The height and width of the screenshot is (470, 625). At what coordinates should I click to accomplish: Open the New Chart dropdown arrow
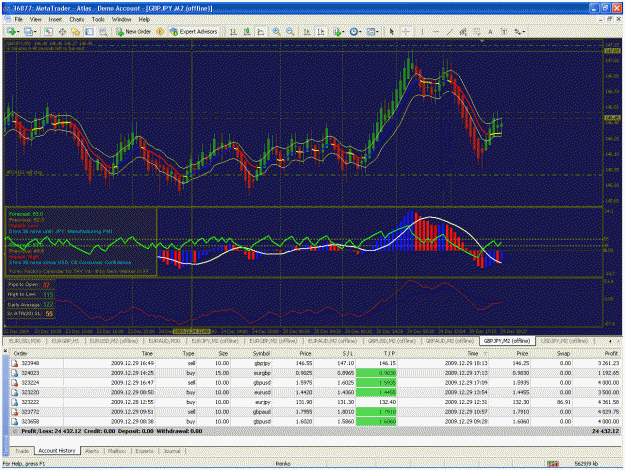pos(18,31)
